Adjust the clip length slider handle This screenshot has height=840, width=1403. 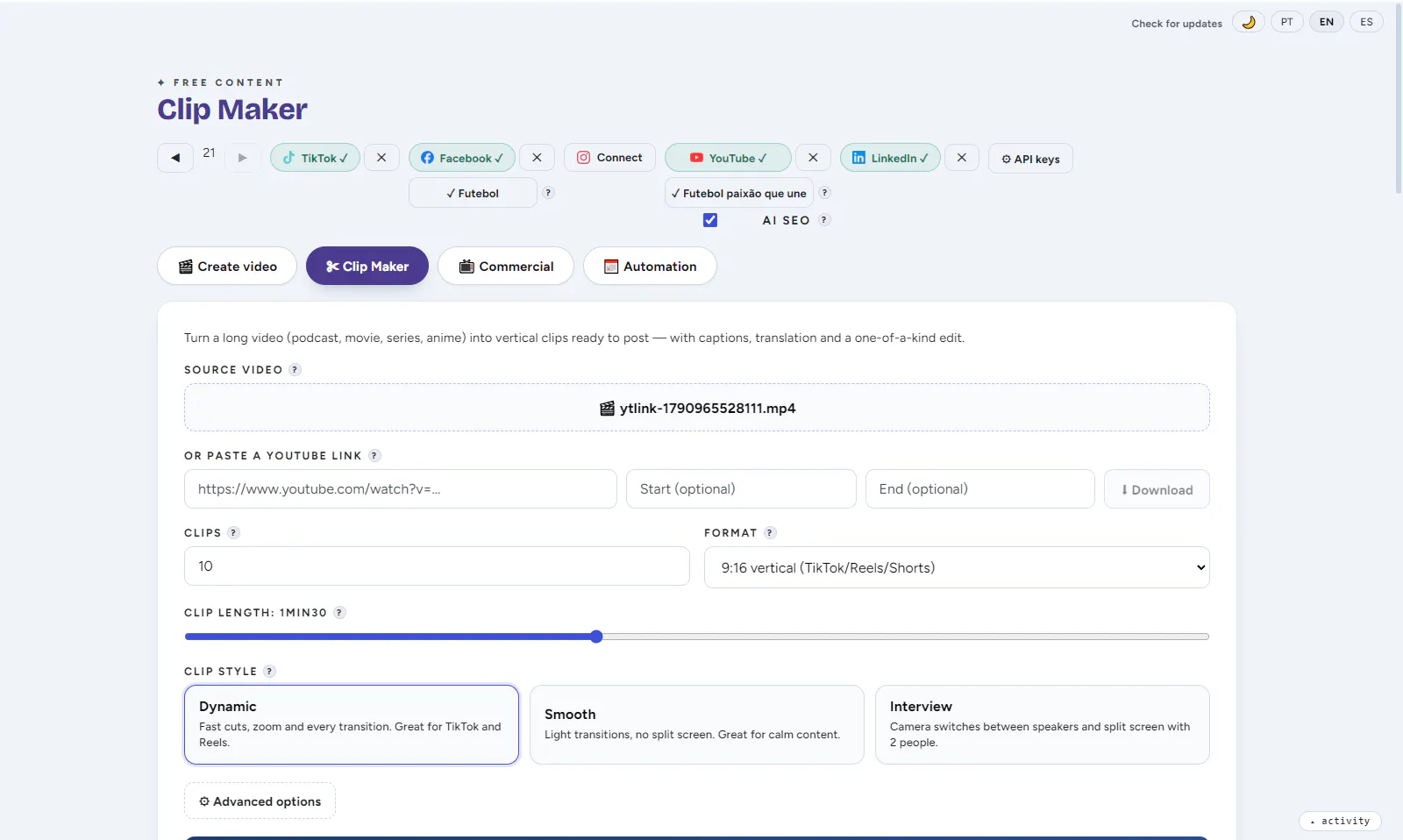coord(596,637)
